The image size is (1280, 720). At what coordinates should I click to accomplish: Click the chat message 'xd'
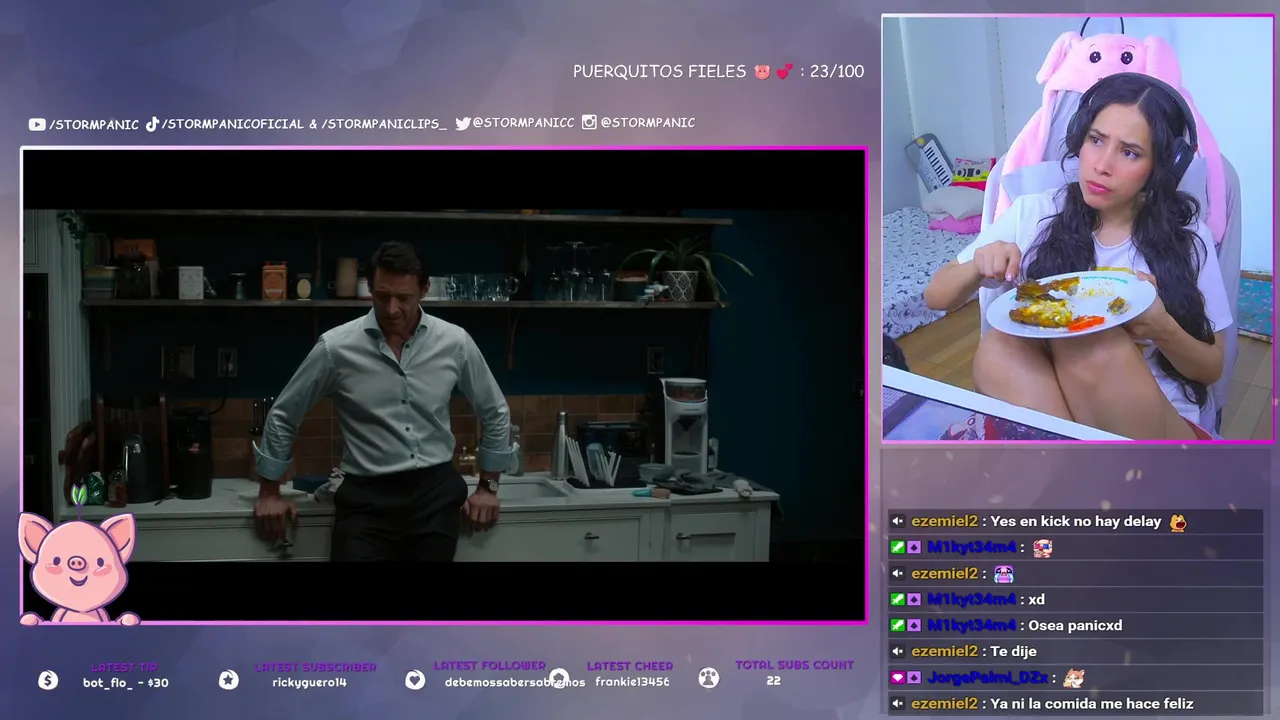pyautogui.click(x=1036, y=599)
